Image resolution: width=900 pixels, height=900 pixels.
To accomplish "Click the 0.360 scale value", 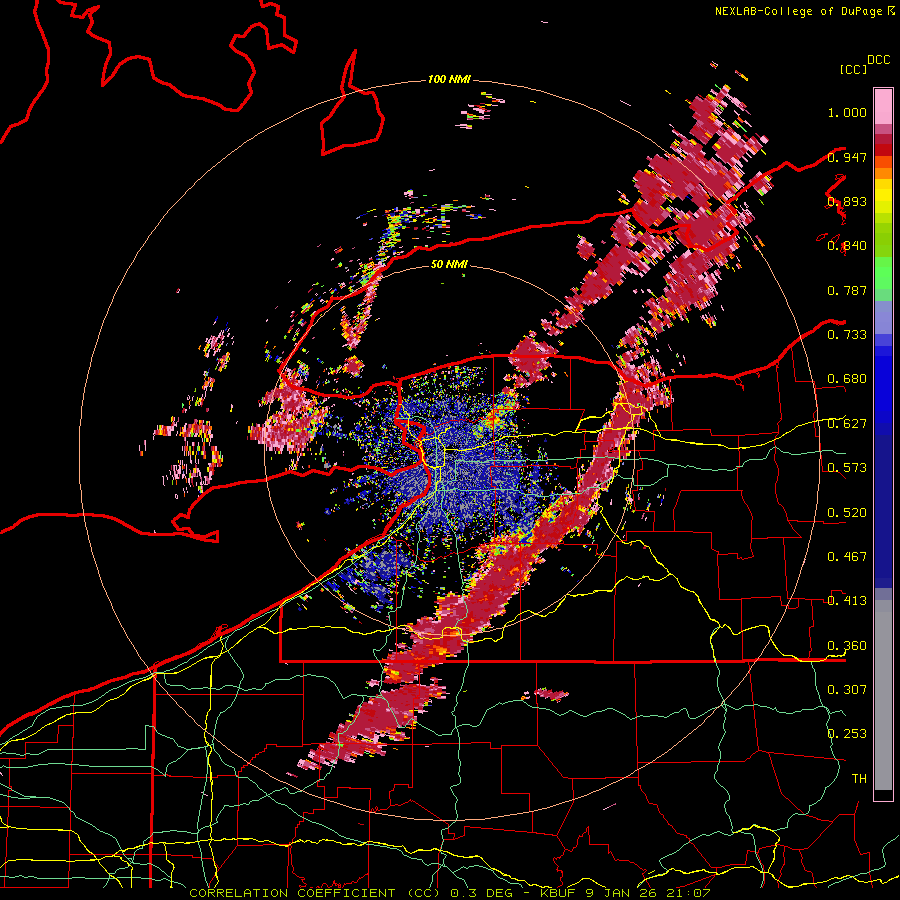I will click(847, 646).
